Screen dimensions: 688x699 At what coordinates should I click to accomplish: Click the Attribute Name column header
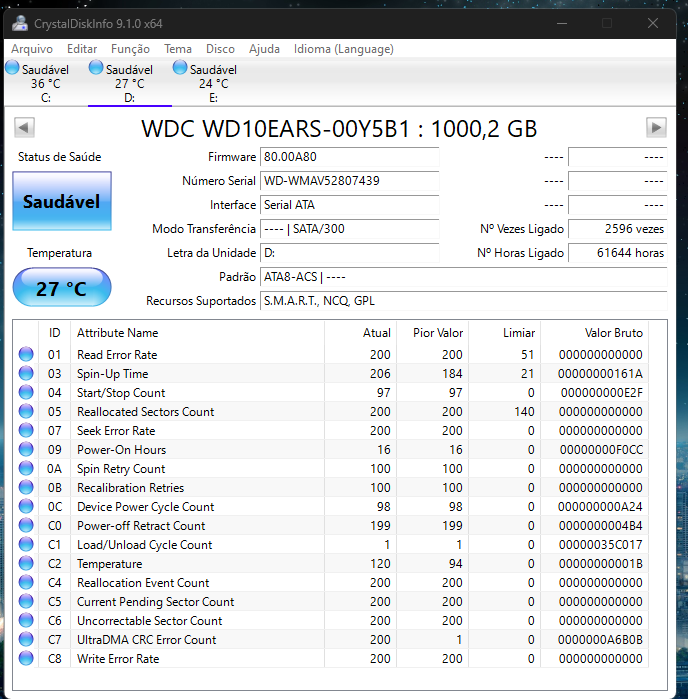[198, 333]
